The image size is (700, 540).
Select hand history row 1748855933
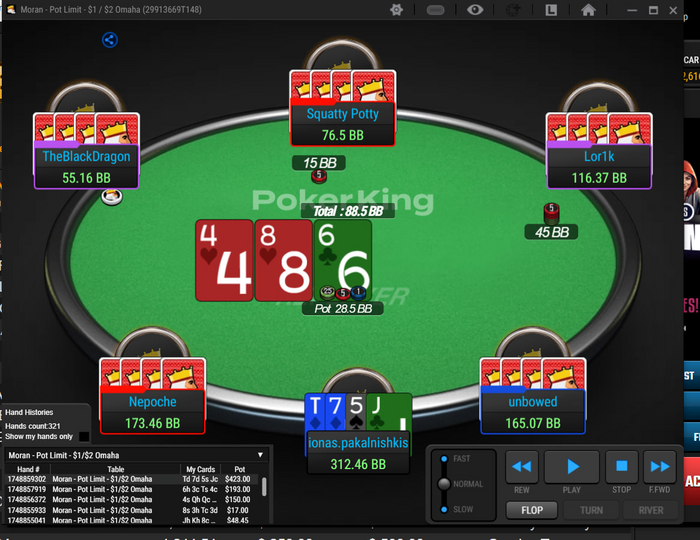click(133, 510)
